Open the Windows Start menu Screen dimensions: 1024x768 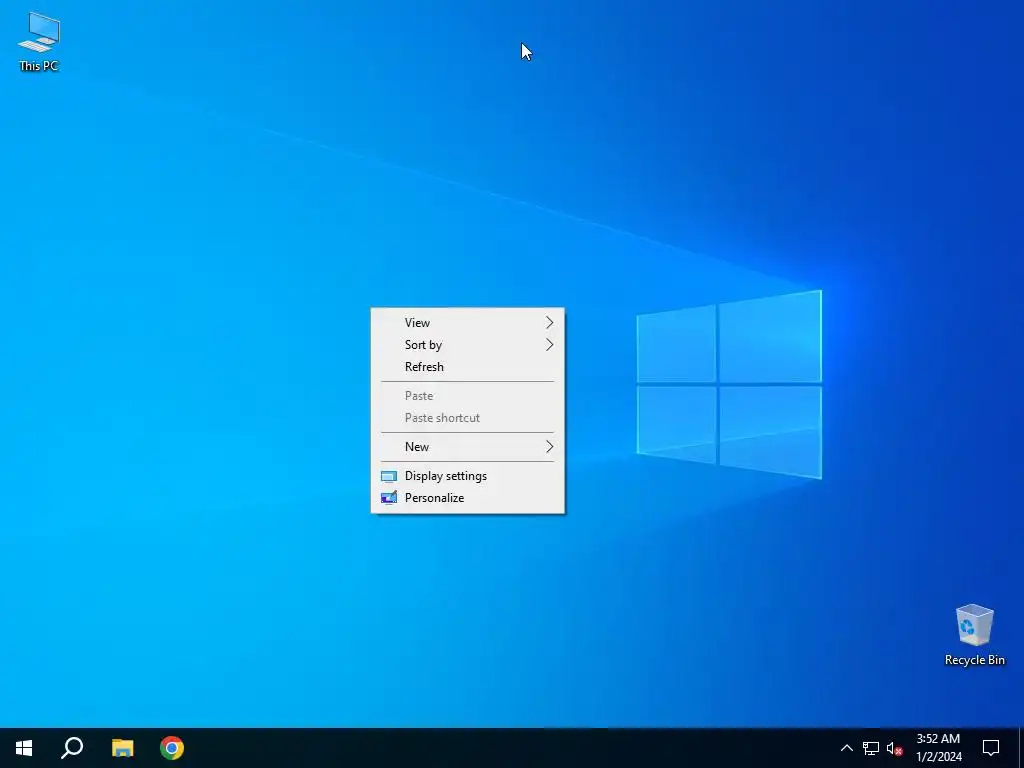point(24,748)
